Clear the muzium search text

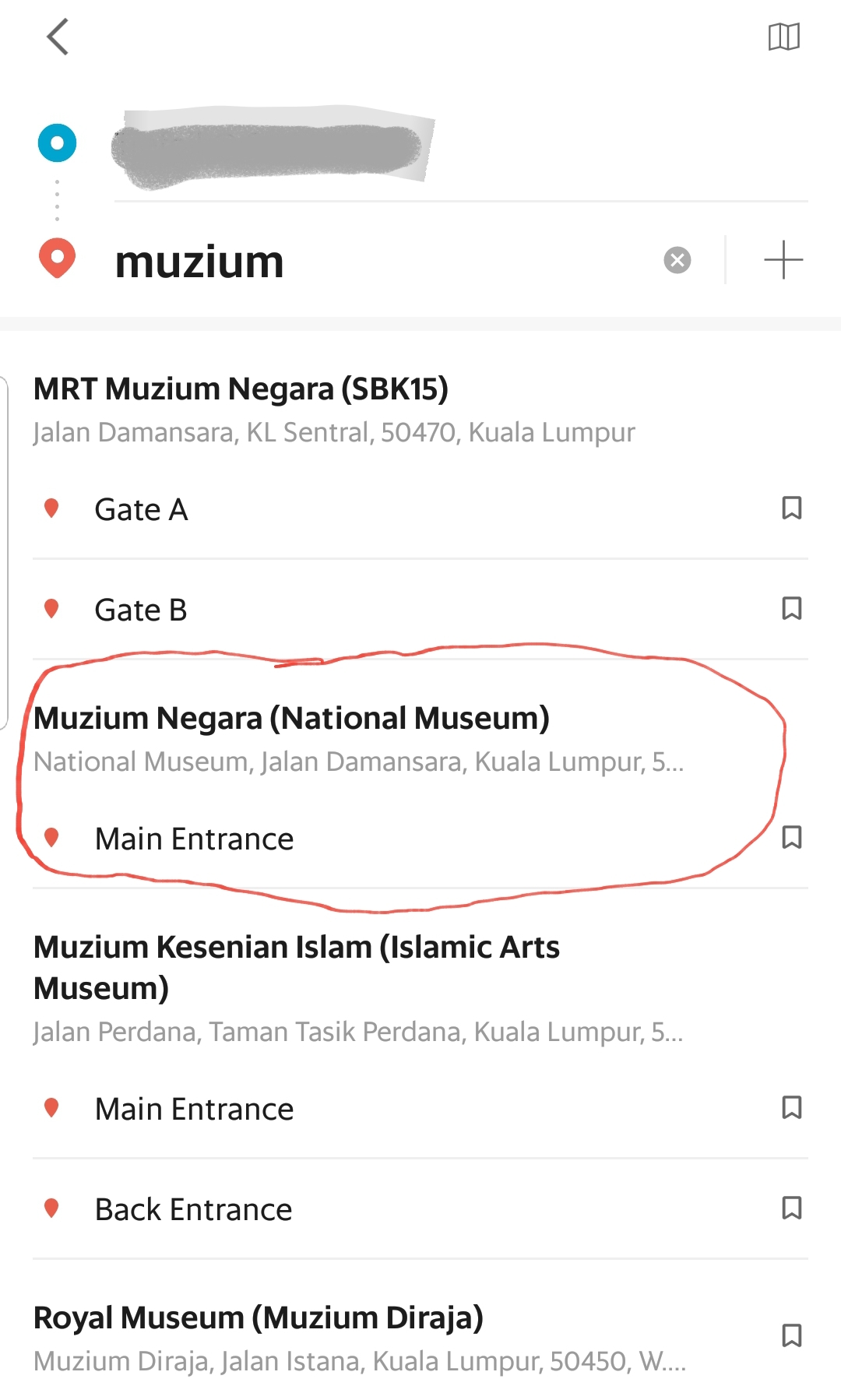[677, 260]
